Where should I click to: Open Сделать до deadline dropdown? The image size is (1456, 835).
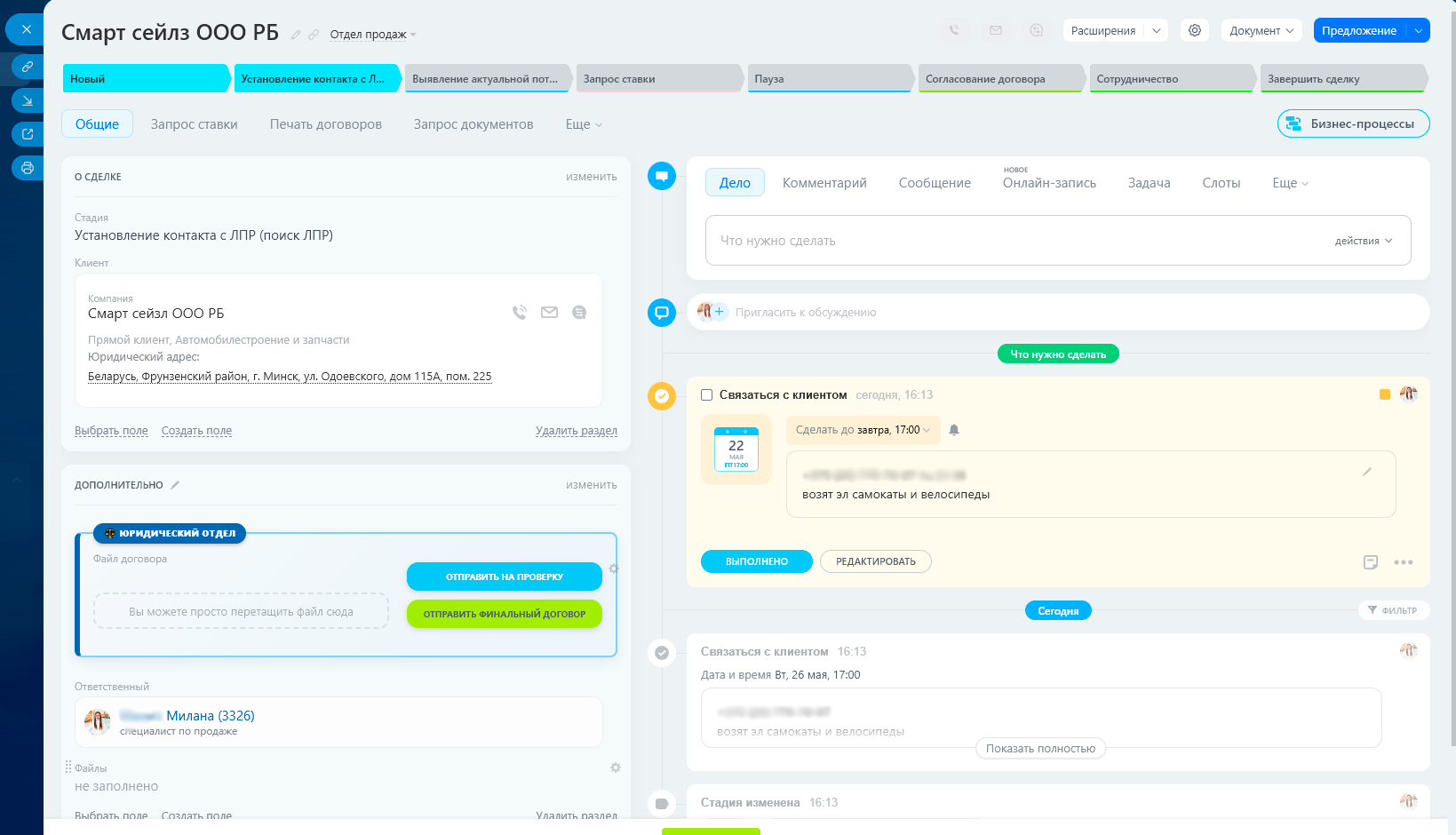coord(863,430)
